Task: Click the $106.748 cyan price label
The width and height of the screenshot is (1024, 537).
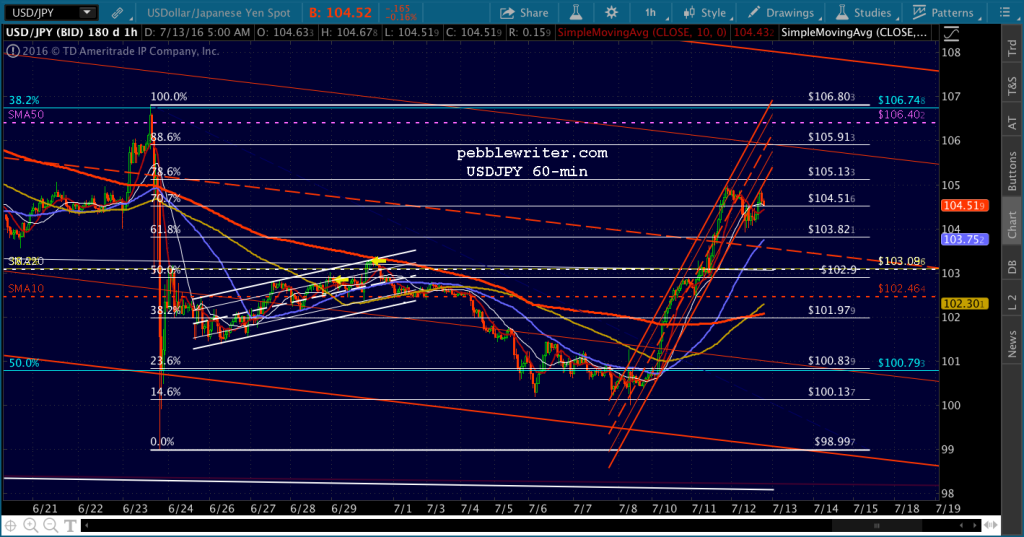Action: click(901, 100)
